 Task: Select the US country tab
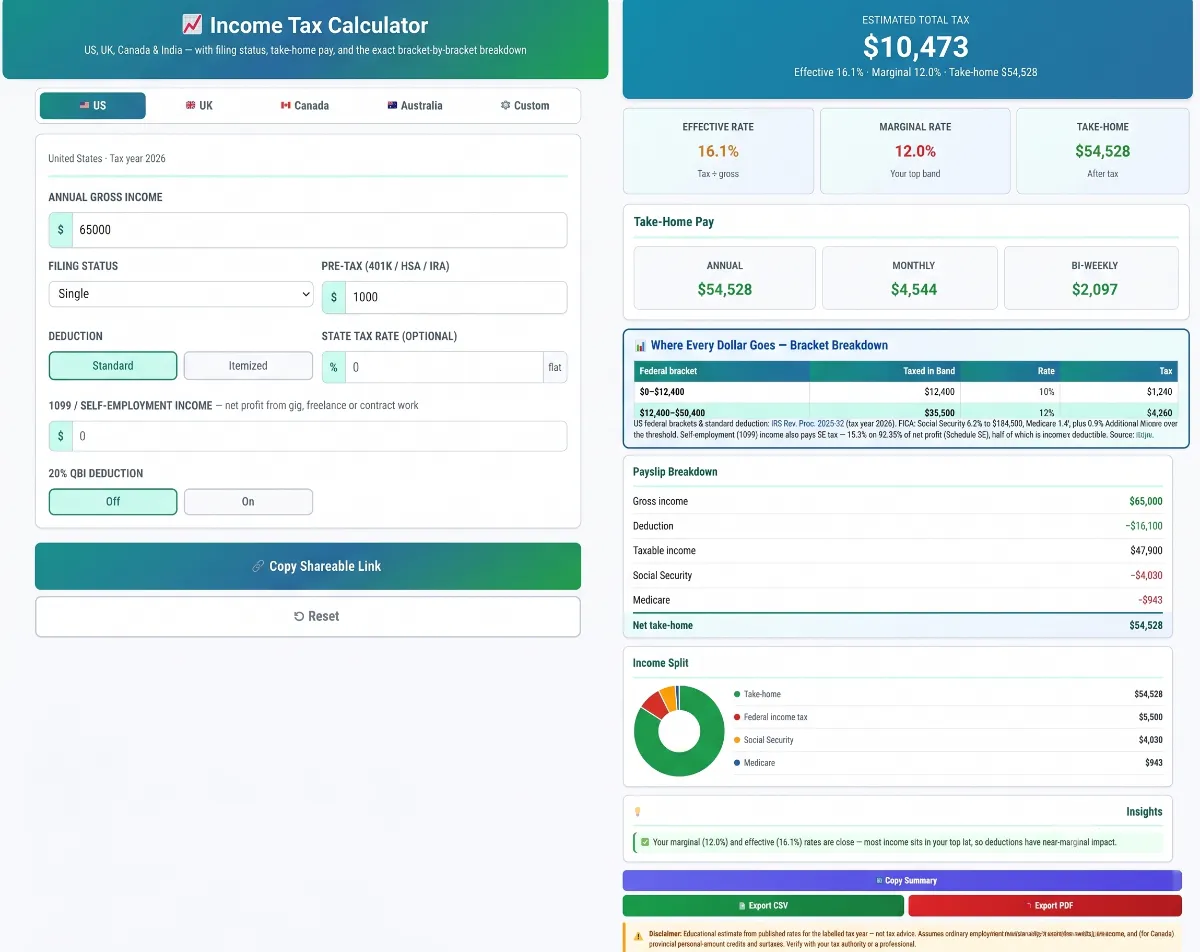pyautogui.click(x=93, y=105)
